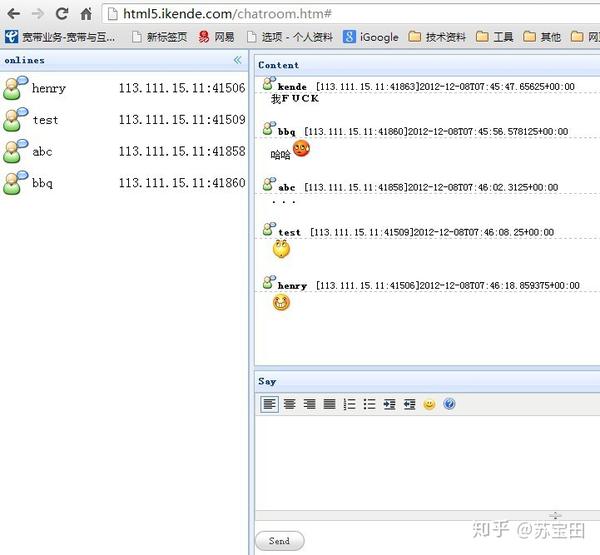Click the 我FUCK message text
600x555 pixels.
tap(295, 99)
